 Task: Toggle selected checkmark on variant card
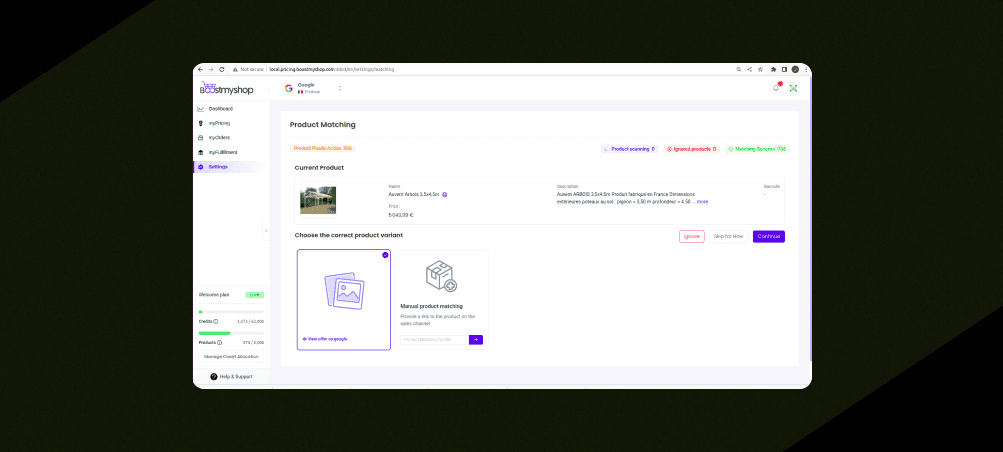click(385, 254)
